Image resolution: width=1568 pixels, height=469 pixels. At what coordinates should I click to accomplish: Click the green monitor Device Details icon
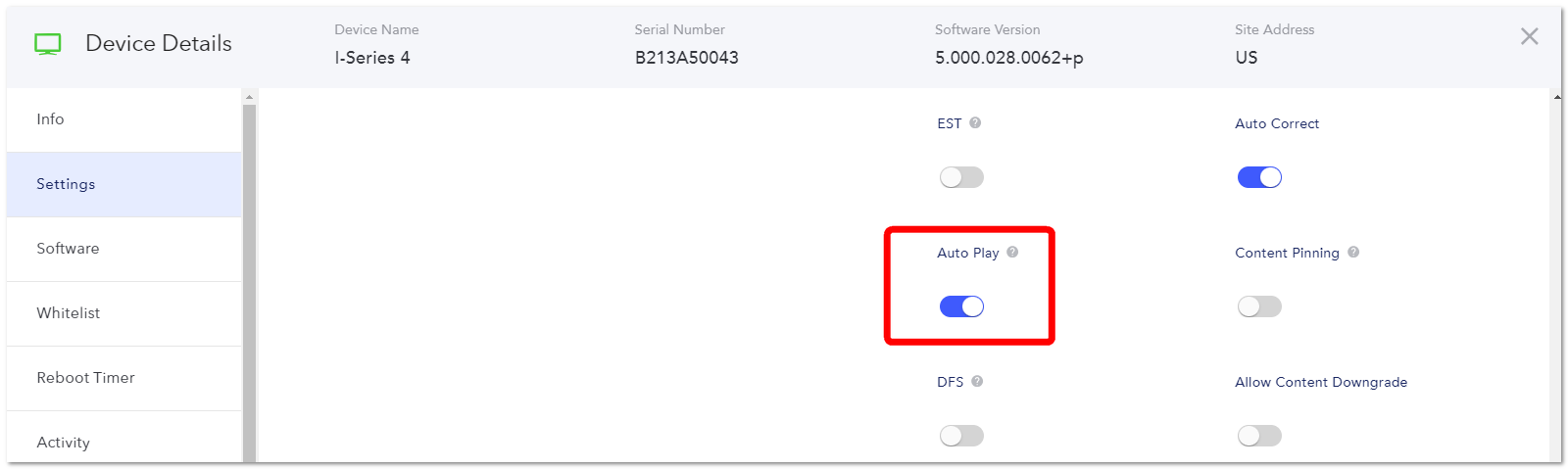(x=47, y=44)
